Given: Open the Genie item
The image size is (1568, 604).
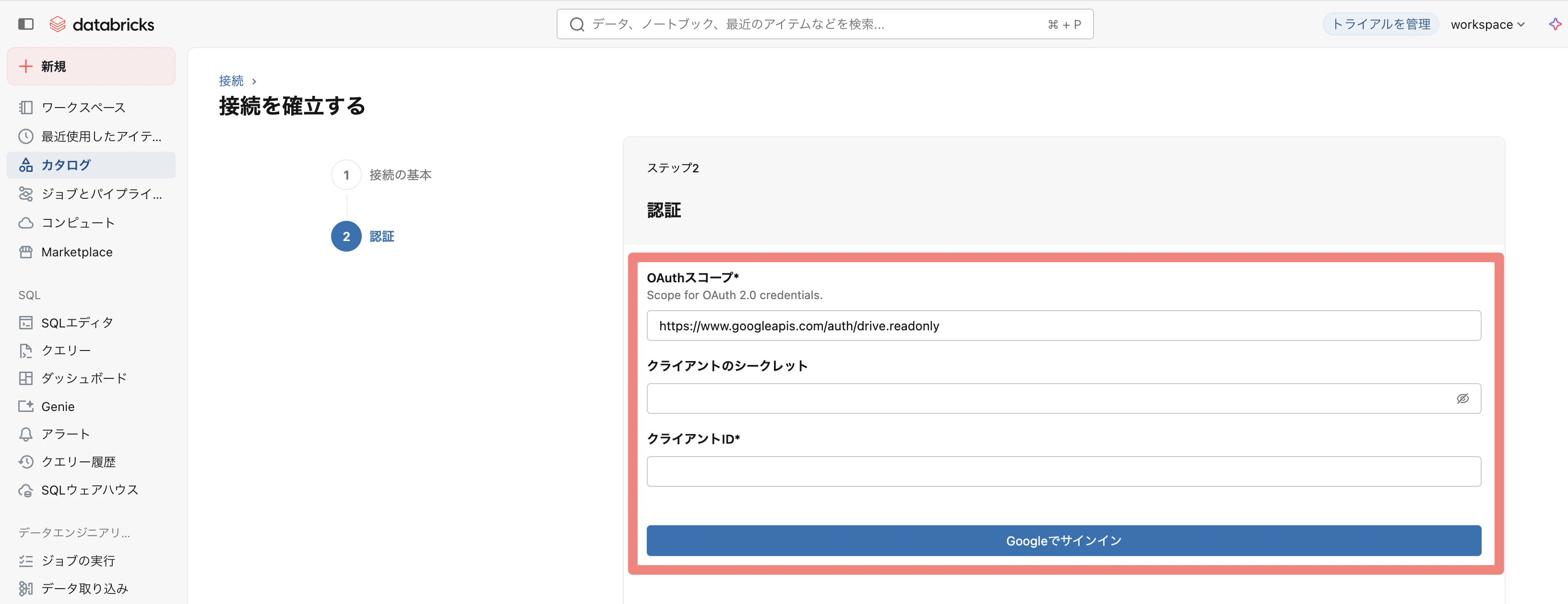Looking at the screenshot, I should [58, 406].
